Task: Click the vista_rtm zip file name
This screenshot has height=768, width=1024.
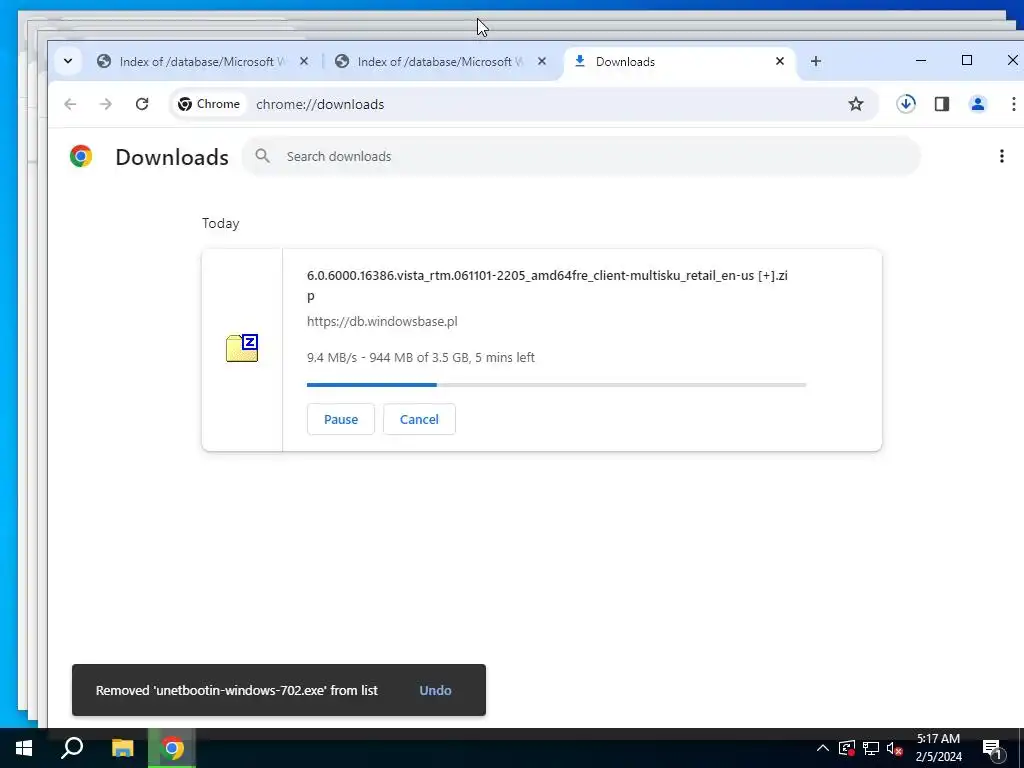Action: [x=547, y=285]
